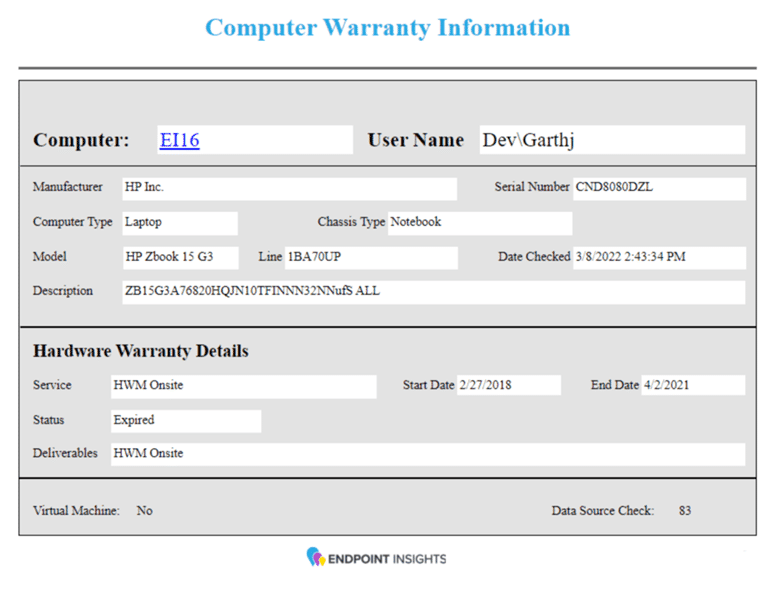Click the Virtual Machine value No
The image size is (780, 589).
(145, 511)
